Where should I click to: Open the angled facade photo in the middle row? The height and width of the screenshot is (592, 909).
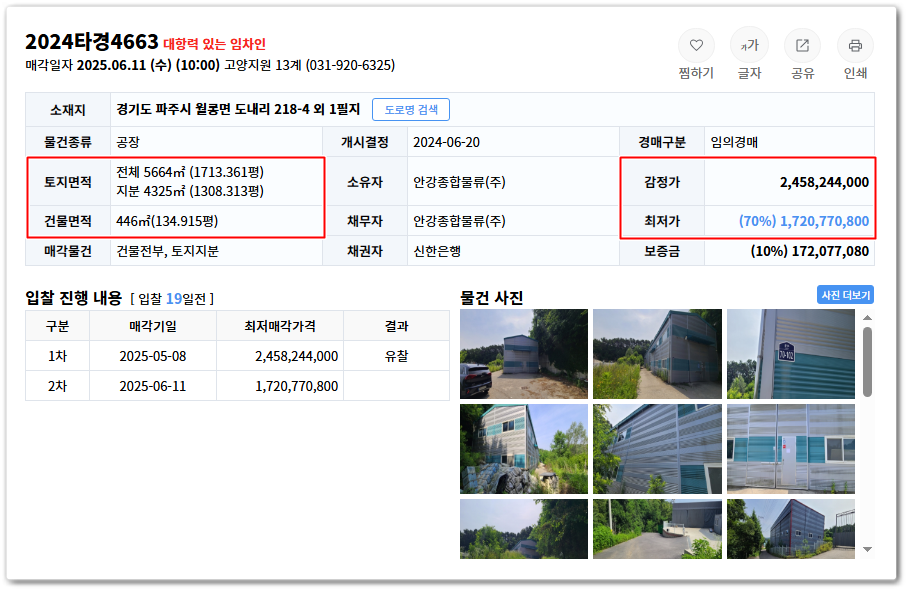(657, 449)
